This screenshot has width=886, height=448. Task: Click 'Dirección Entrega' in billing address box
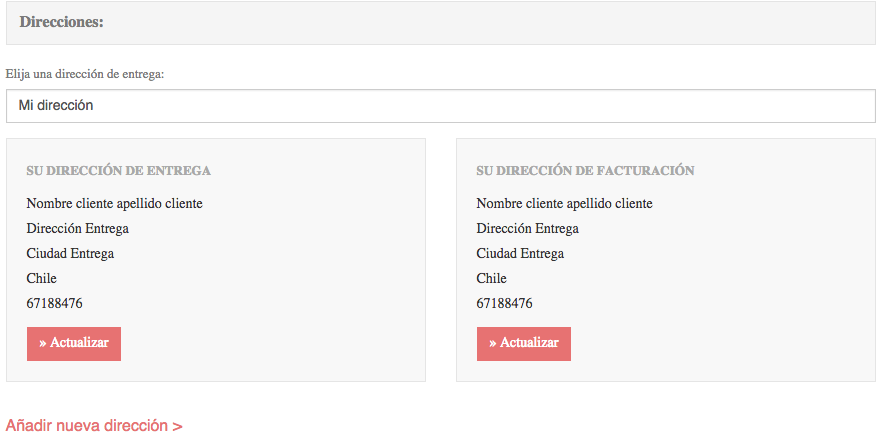point(528,228)
